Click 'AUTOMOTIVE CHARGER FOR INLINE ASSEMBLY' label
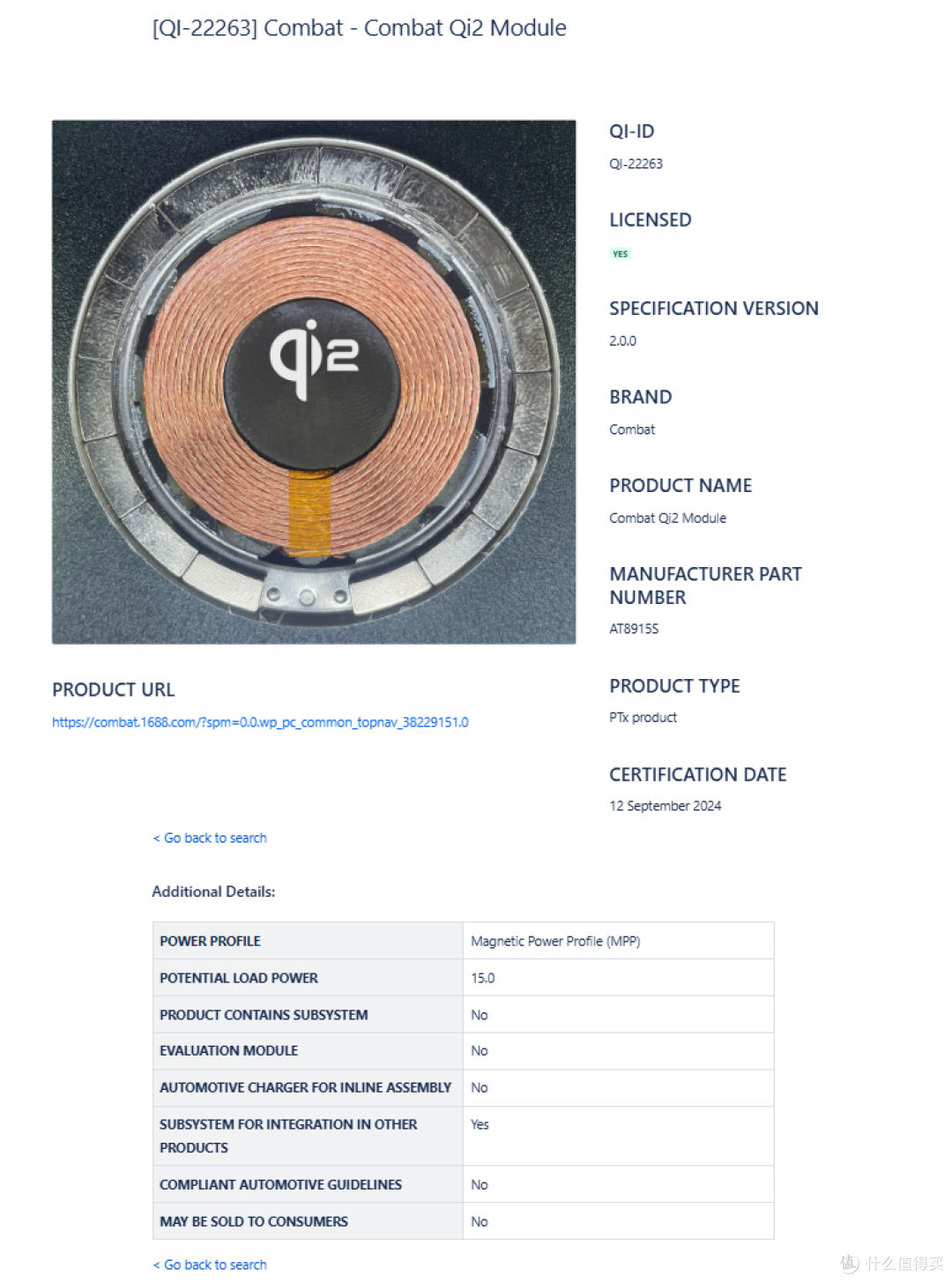 305,1088
